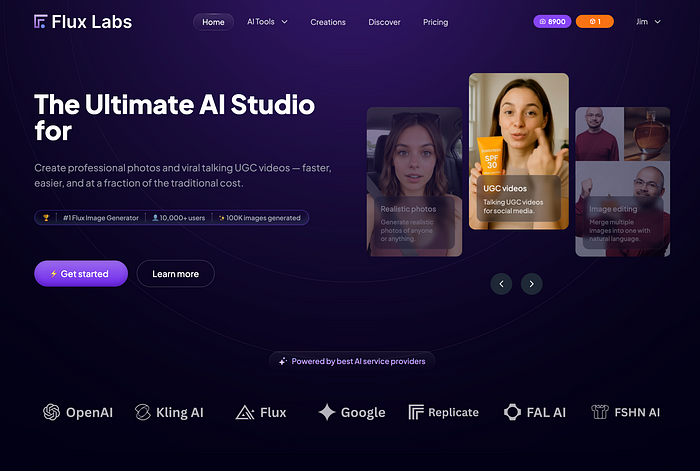Show the next carousel slide
The width and height of the screenshot is (700, 471).
(532, 284)
